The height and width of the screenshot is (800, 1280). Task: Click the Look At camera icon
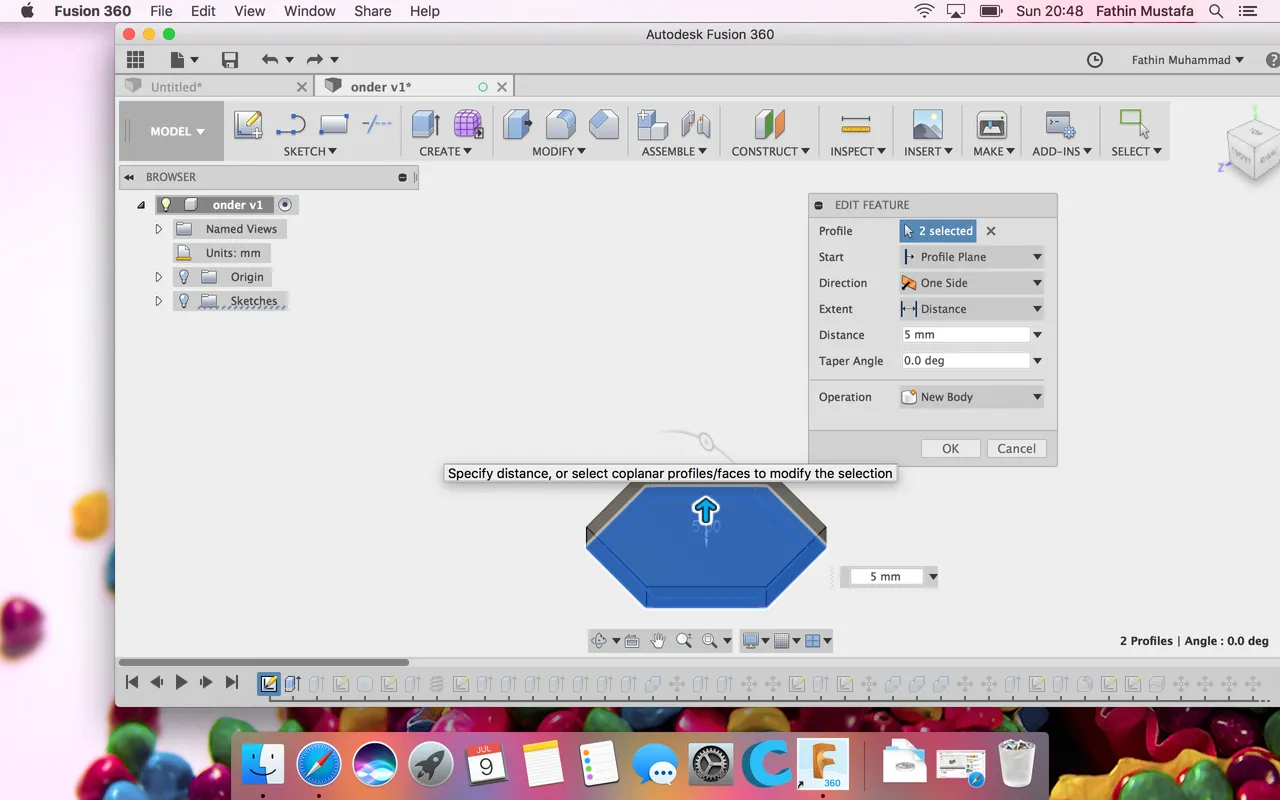[632, 641]
